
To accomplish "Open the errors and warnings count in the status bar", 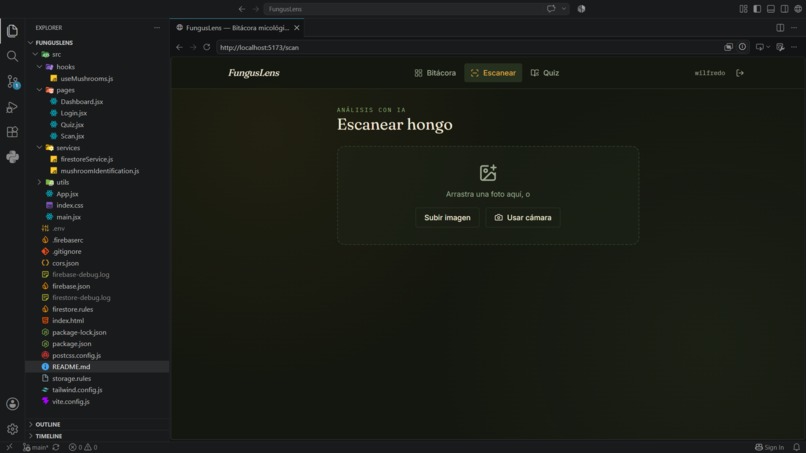I will click(x=83, y=447).
